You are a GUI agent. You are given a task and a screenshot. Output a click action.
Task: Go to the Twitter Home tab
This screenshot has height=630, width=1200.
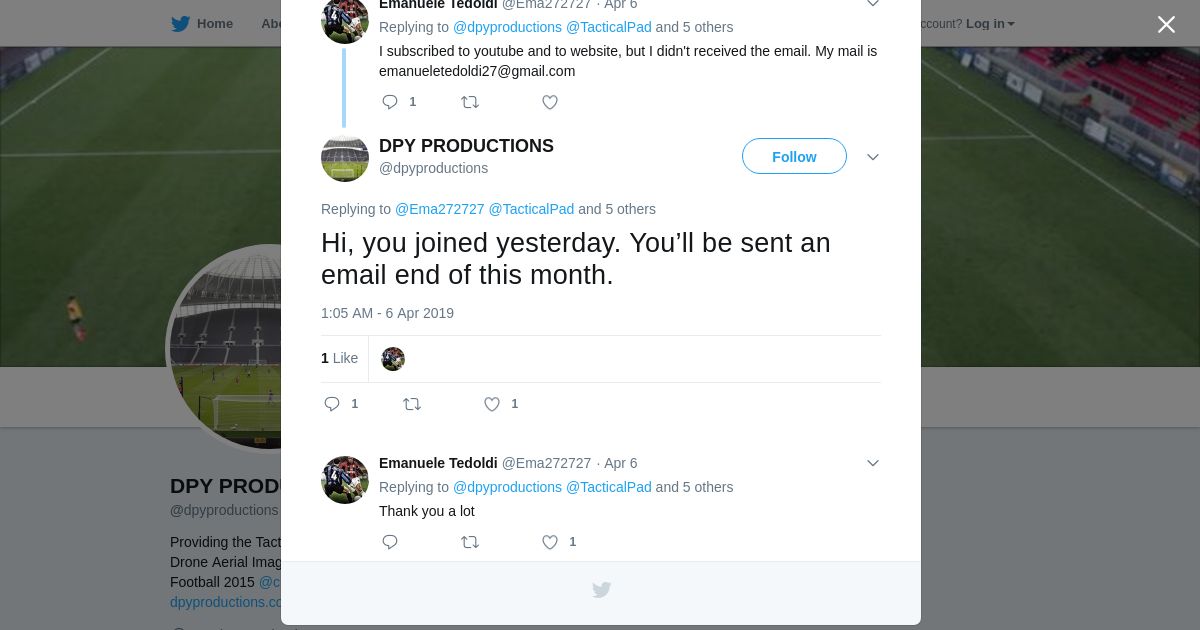click(x=202, y=24)
